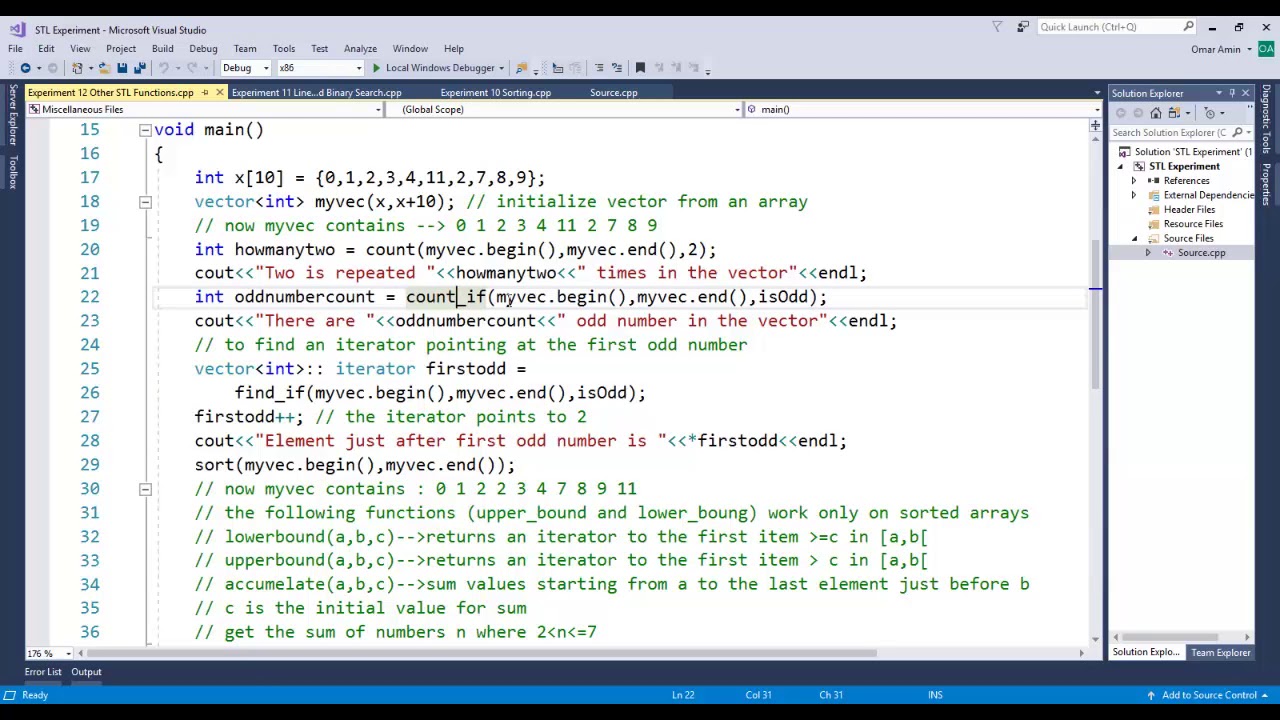This screenshot has width=1280, height=720.
Task: Open the Output tab
Action: (x=86, y=672)
